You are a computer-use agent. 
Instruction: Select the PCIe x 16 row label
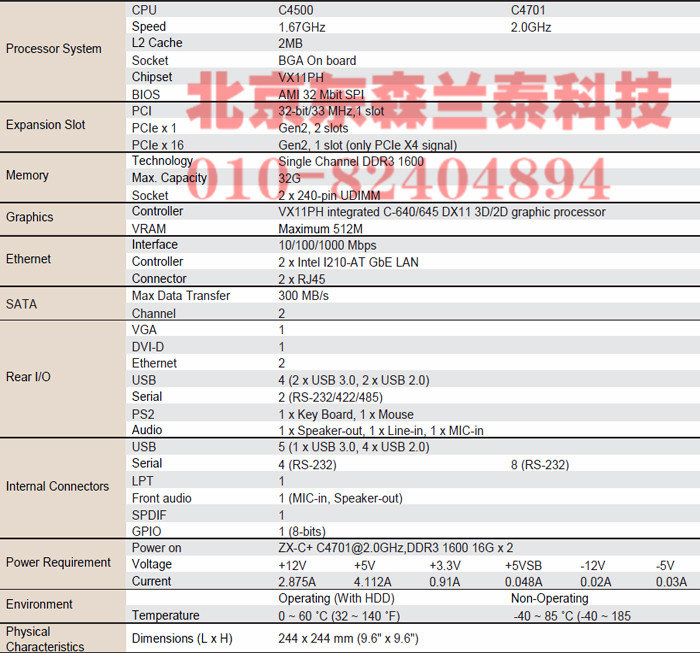(x=158, y=145)
